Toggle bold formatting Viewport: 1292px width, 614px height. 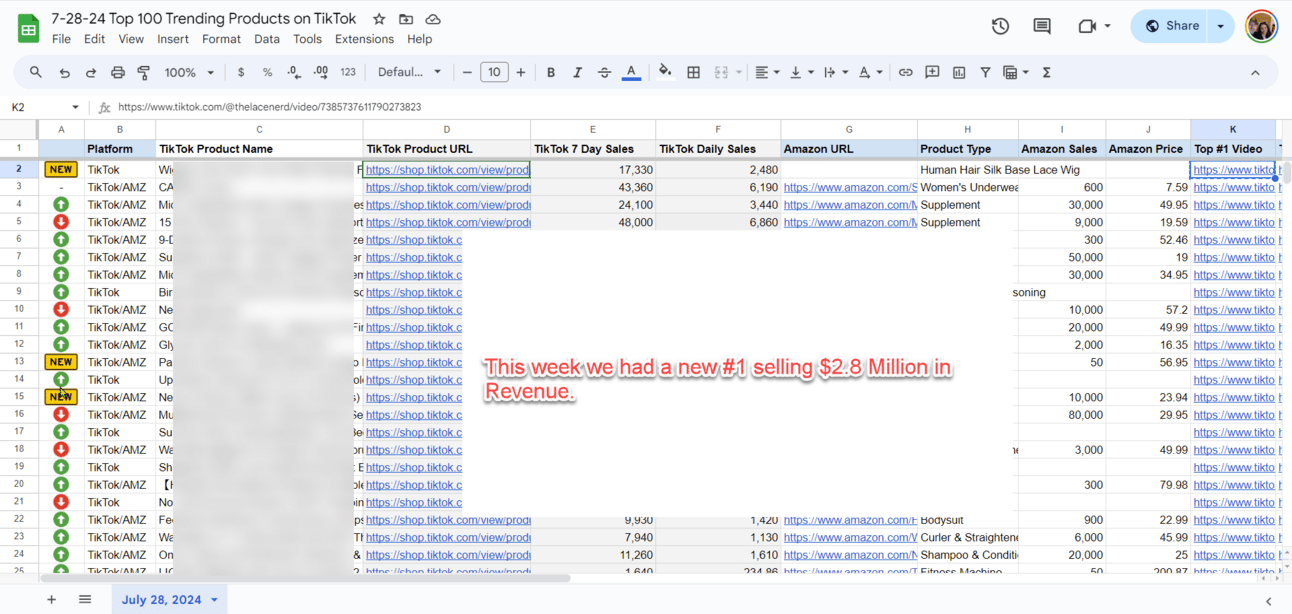[551, 72]
